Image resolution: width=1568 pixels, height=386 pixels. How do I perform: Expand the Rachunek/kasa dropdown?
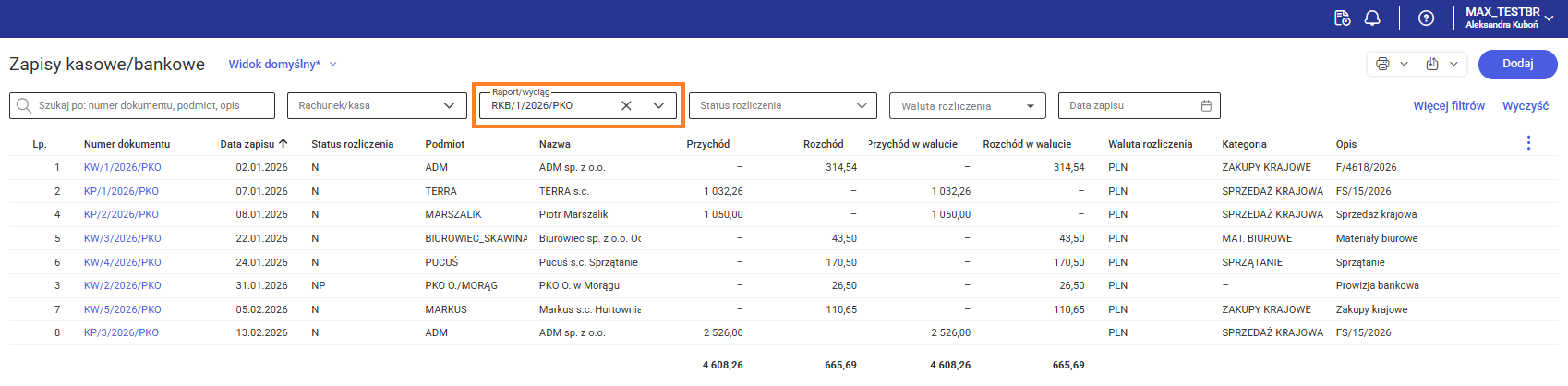point(449,106)
